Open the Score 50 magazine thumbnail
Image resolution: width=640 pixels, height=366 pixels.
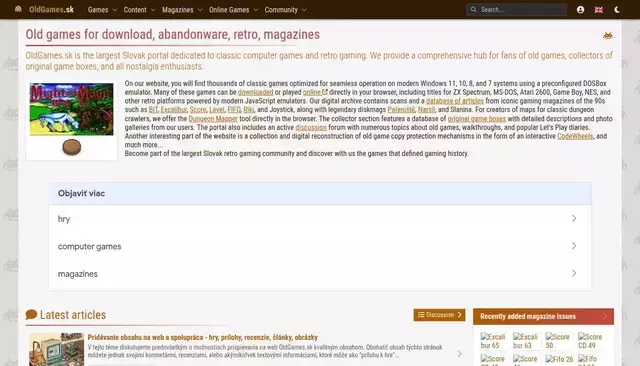point(558,341)
